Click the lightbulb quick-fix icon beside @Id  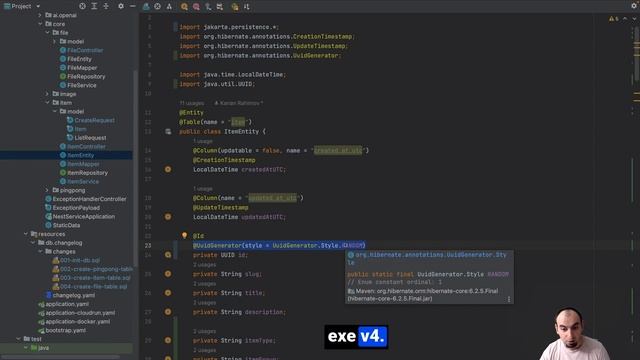pyautogui.click(x=184, y=236)
